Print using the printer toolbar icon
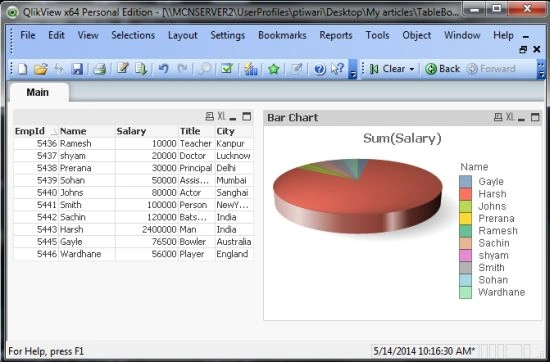Image resolution: width=550 pixels, height=362 pixels. 100,69
